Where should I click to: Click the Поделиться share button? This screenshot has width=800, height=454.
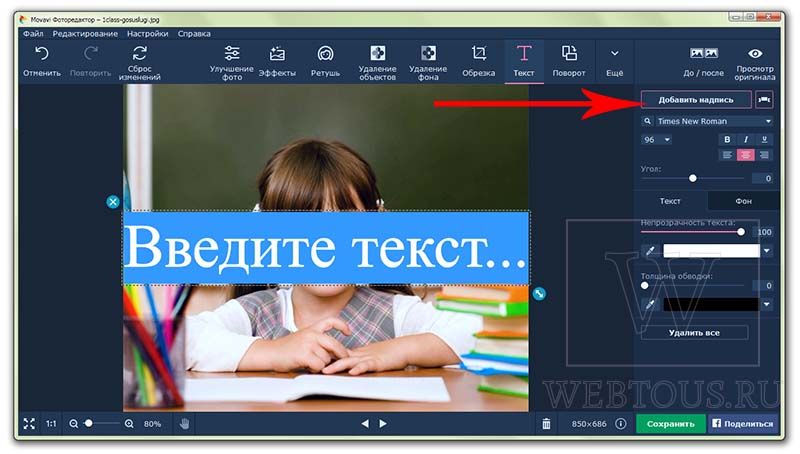click(x=743, y=423)
